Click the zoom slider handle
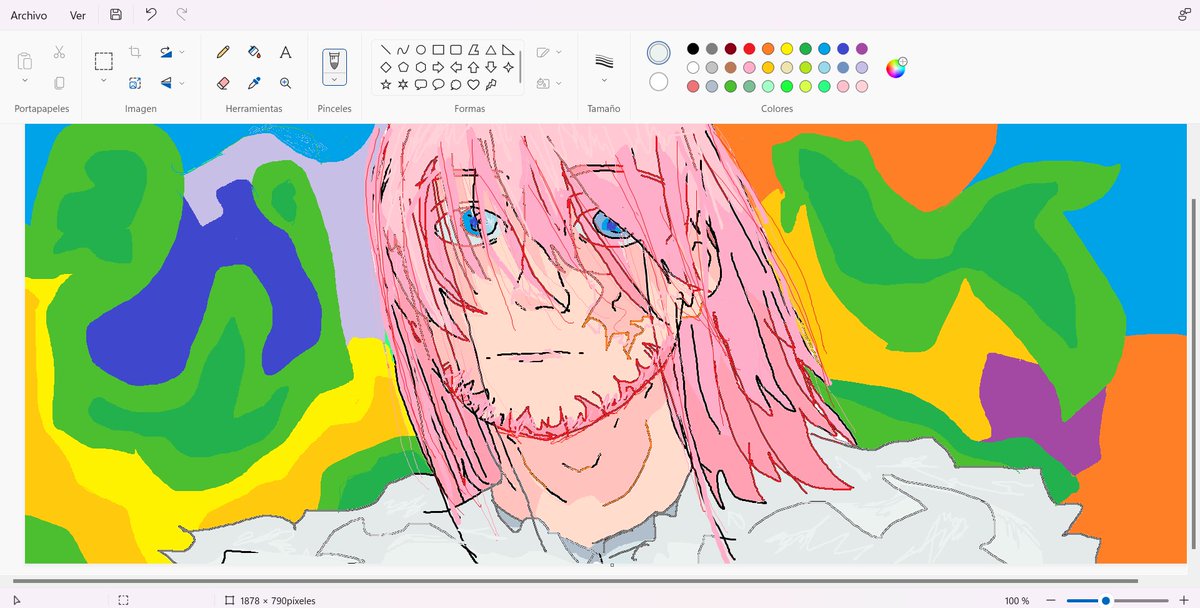 (x=1105, y=600)
